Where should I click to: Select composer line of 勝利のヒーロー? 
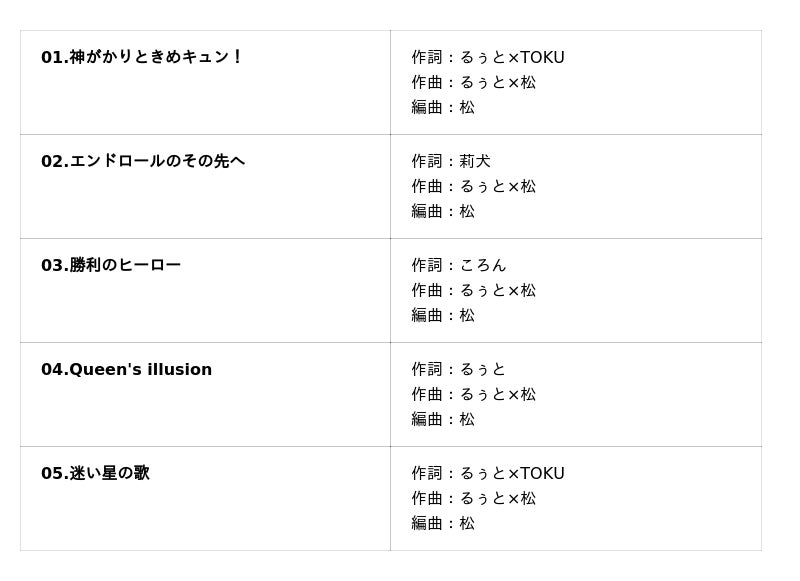click(474, 290)
